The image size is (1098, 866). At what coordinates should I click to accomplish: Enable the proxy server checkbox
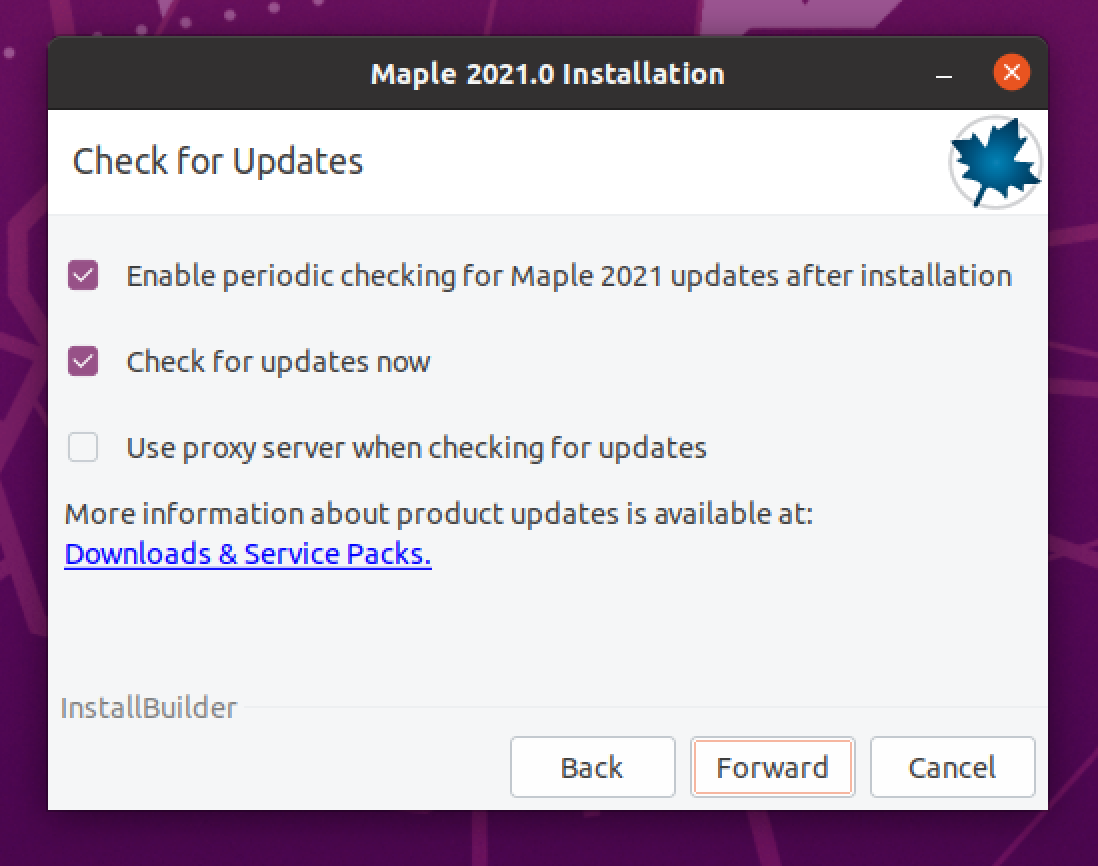click(x=83, y=447)
